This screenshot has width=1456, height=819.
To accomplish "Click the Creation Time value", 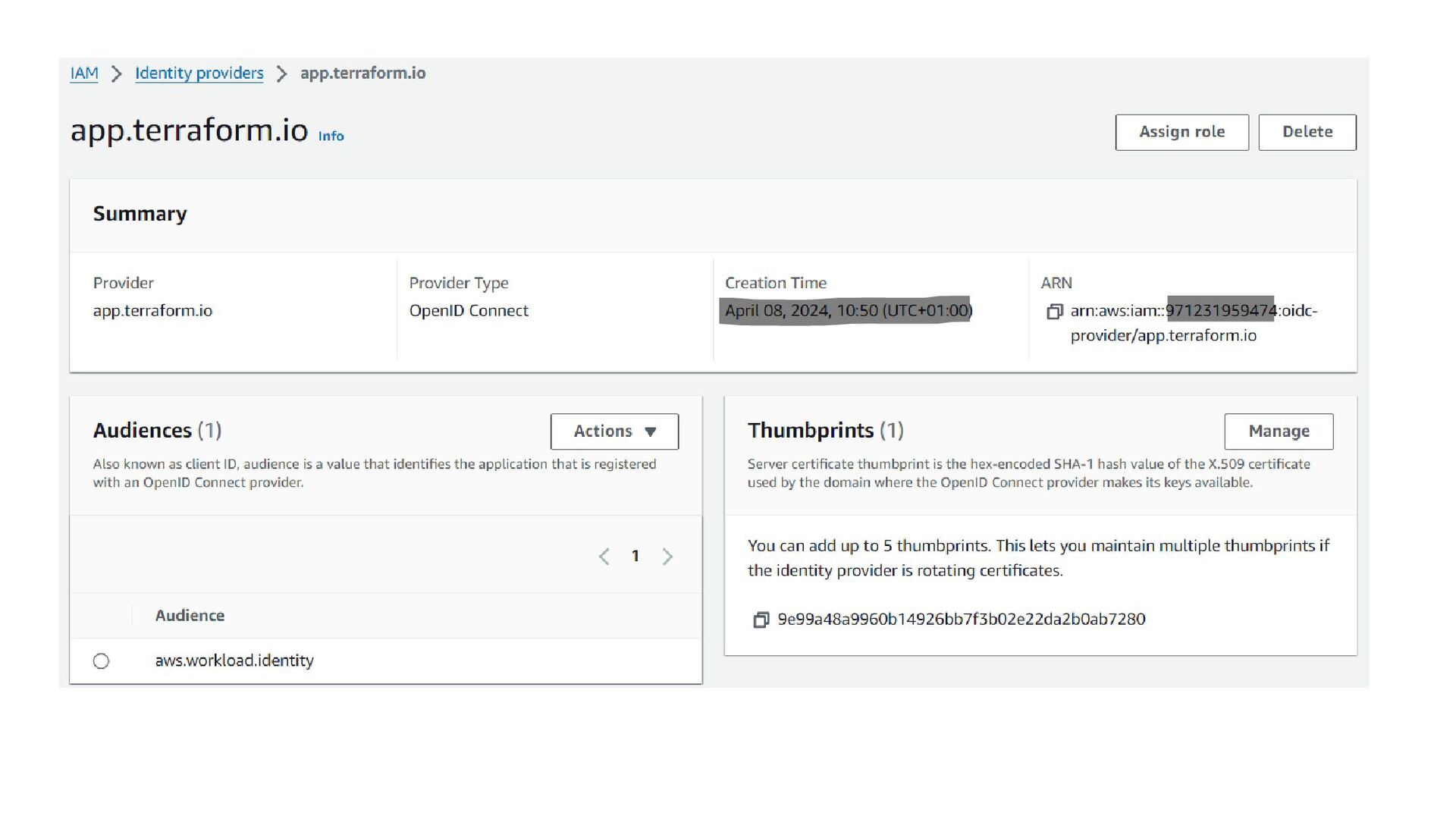I will click(848, 311).
